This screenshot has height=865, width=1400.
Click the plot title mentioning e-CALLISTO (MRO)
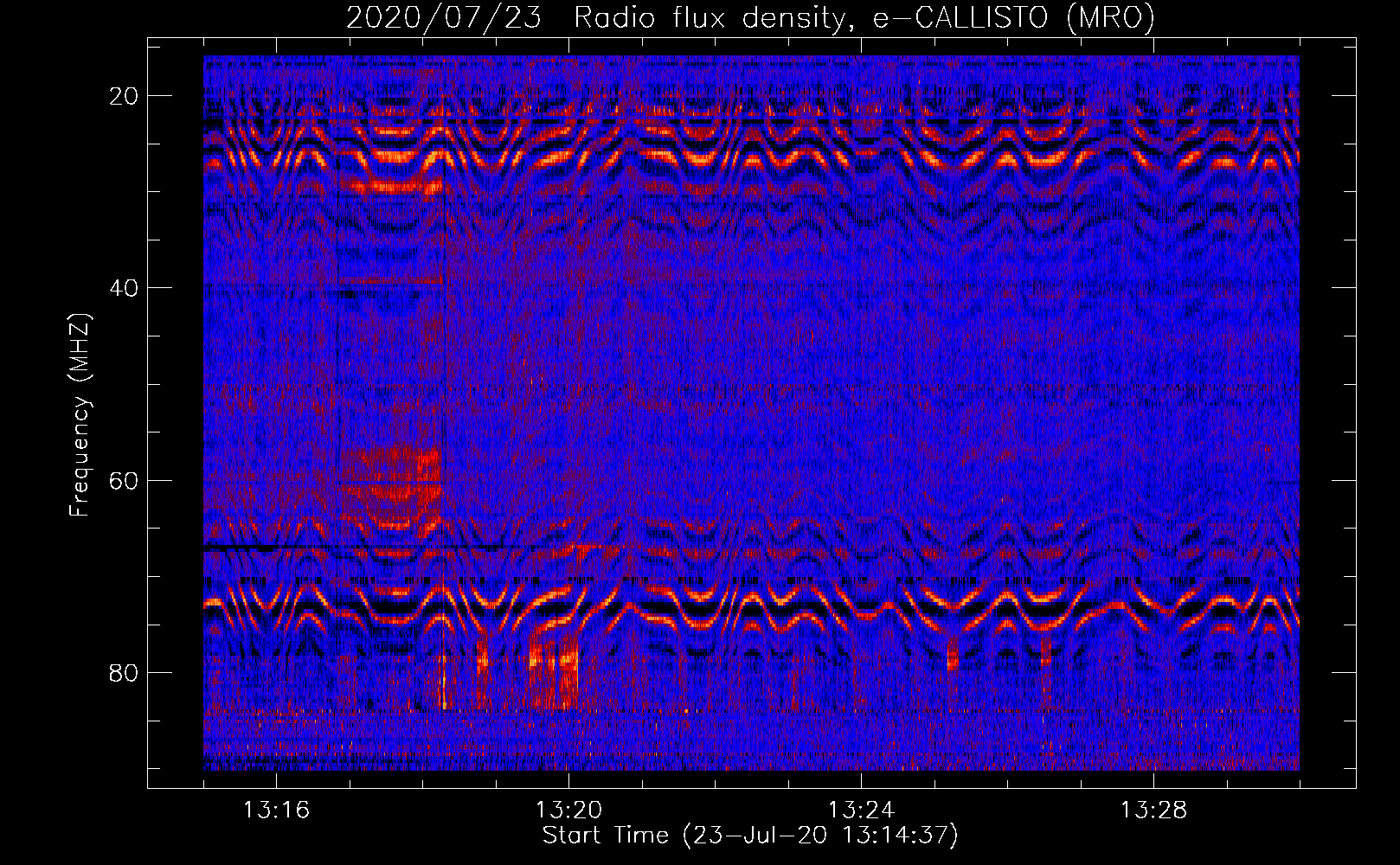coord(750,17)
